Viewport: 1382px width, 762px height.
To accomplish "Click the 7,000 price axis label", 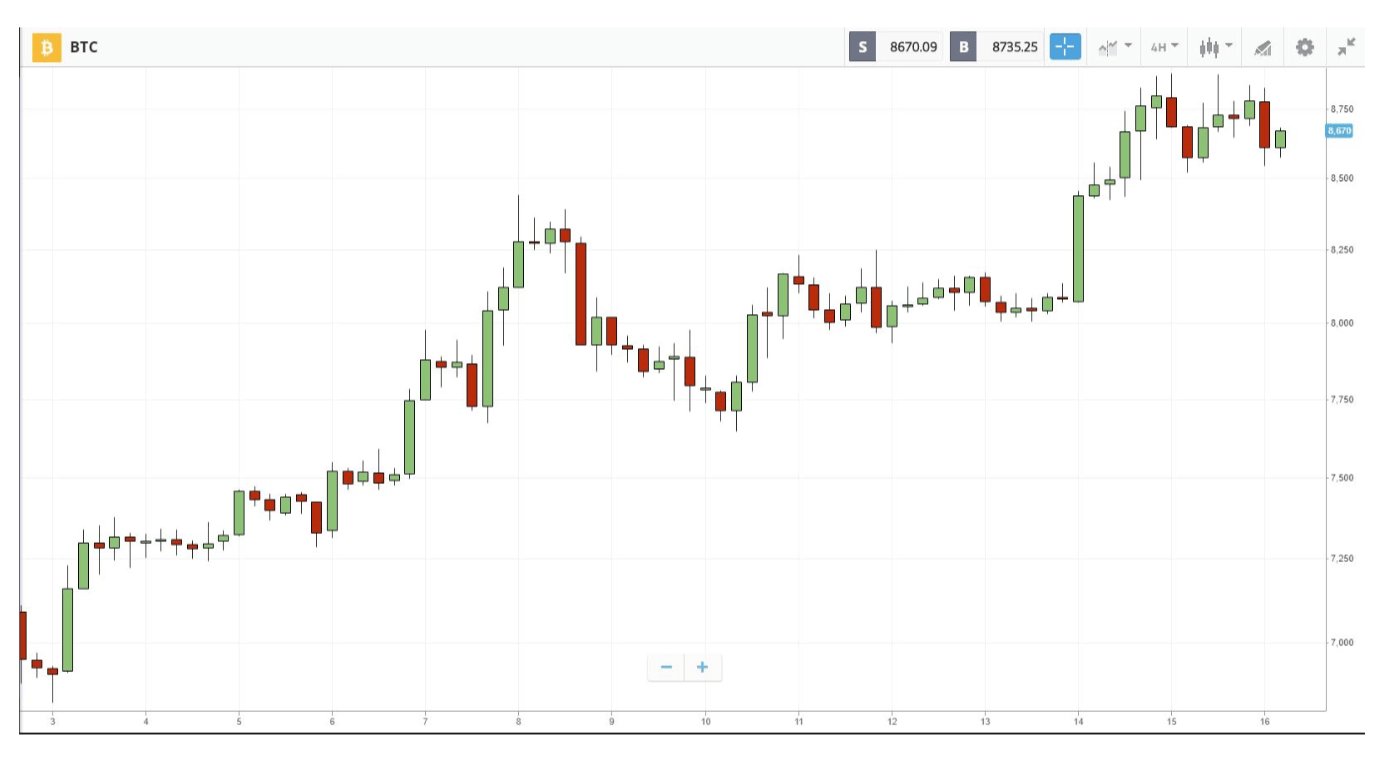I will (x=1341, y=642).
